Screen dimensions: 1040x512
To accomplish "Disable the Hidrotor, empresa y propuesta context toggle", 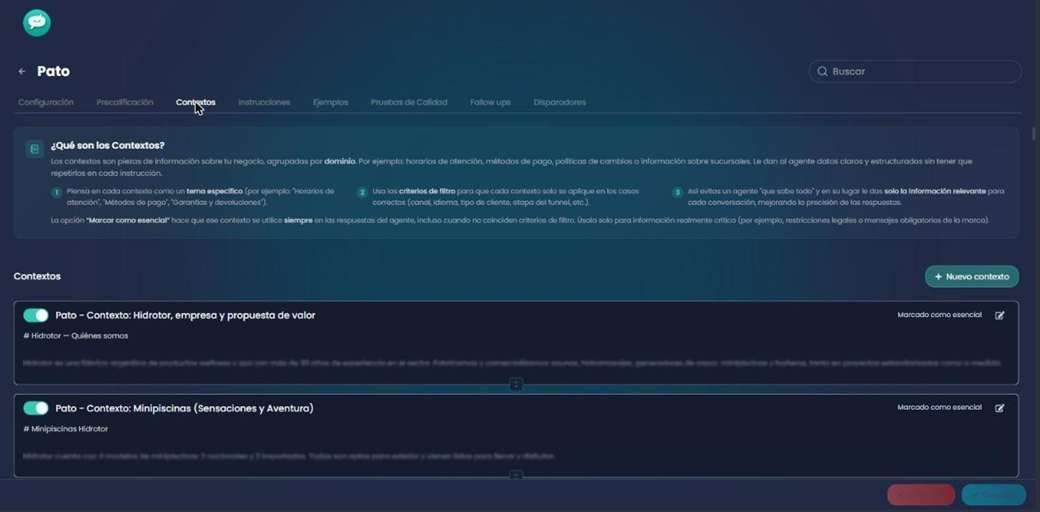I will [x=36, y=315].
